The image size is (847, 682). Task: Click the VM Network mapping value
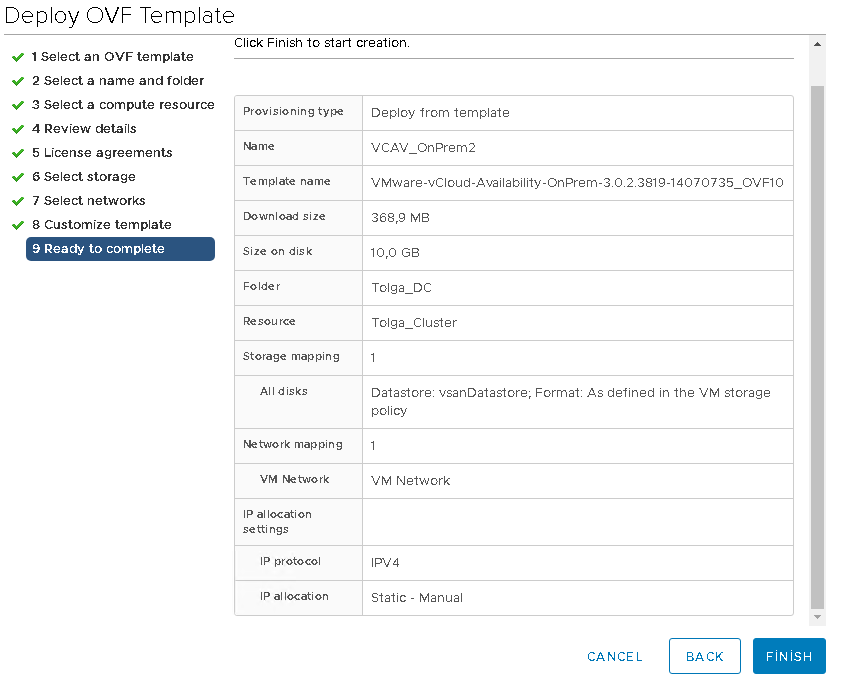click(411, 481)
